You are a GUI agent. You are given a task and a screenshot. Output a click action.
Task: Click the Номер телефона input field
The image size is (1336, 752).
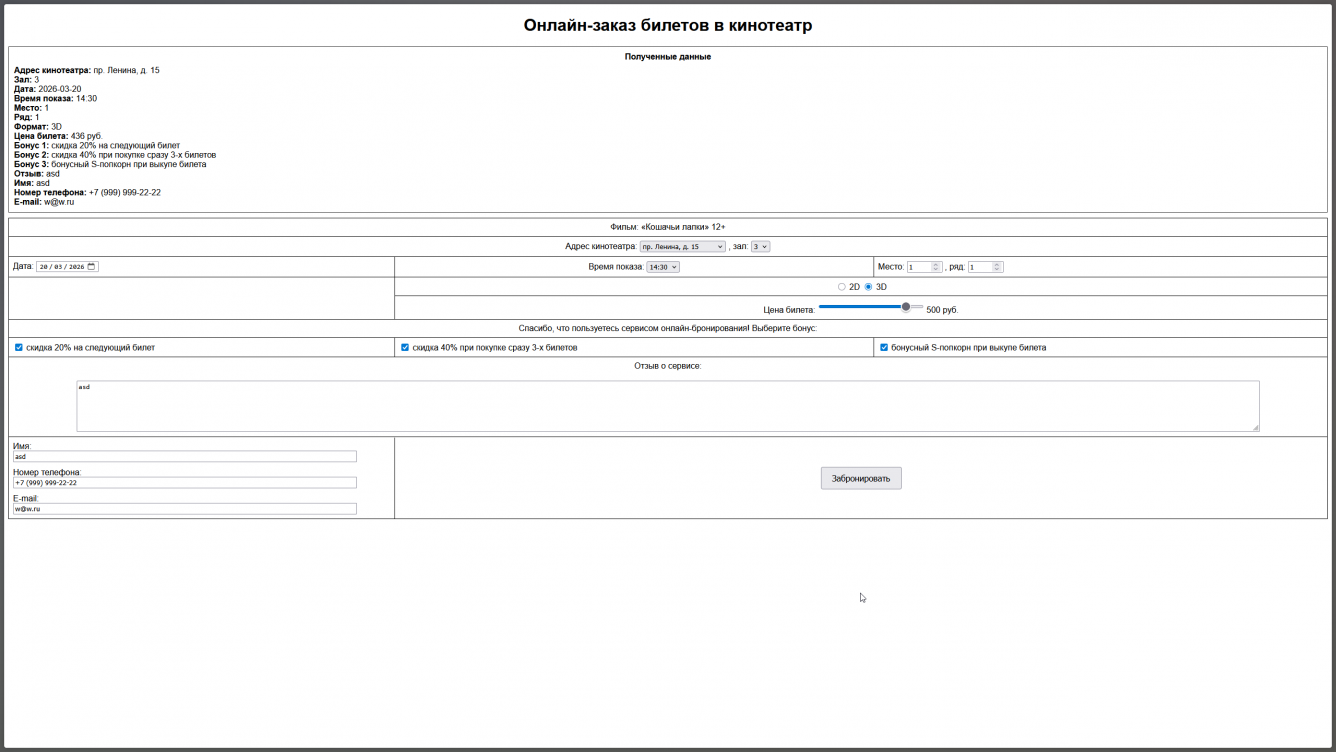tap(185, 483)
